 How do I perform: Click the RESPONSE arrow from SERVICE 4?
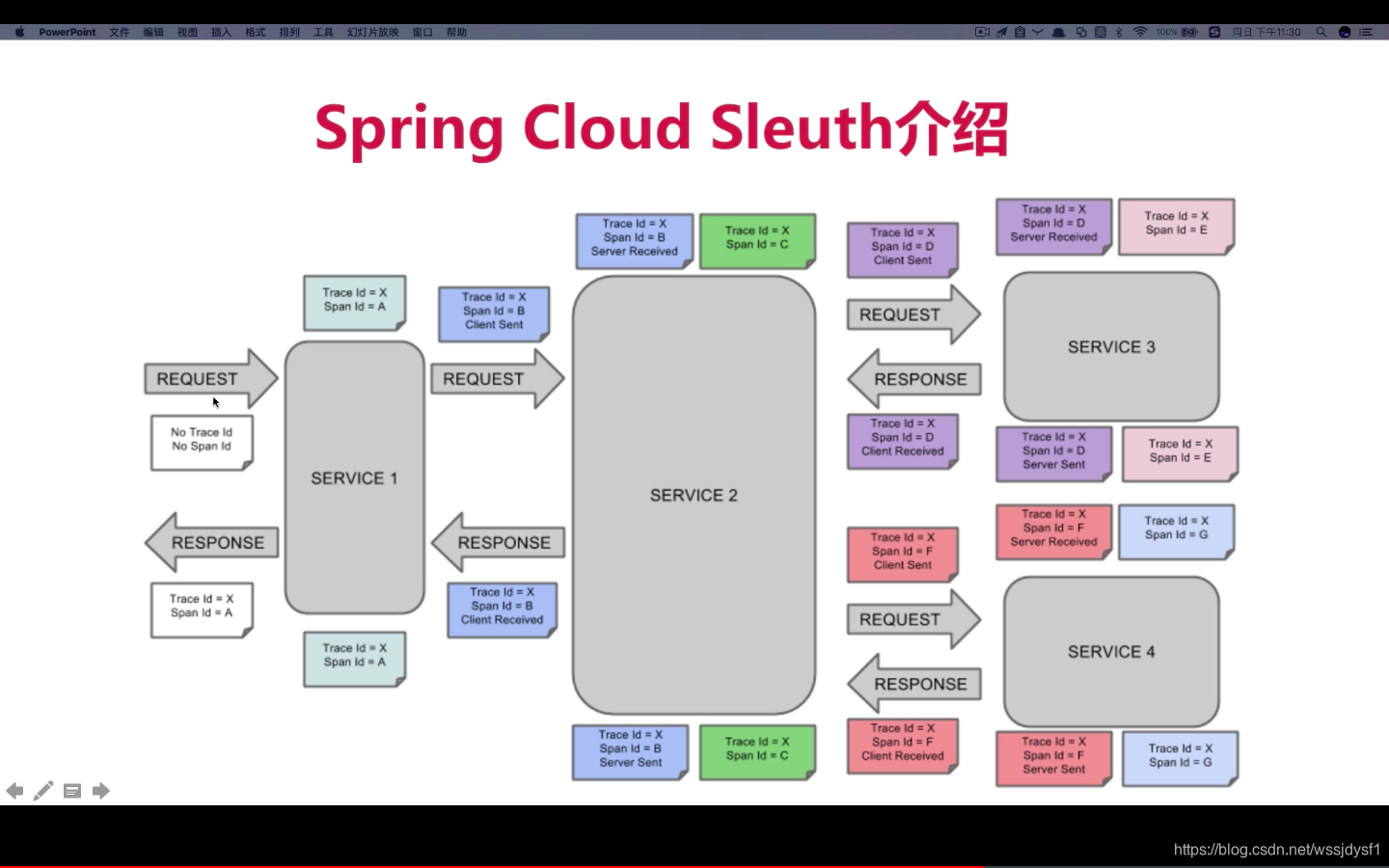pos(914,684)
